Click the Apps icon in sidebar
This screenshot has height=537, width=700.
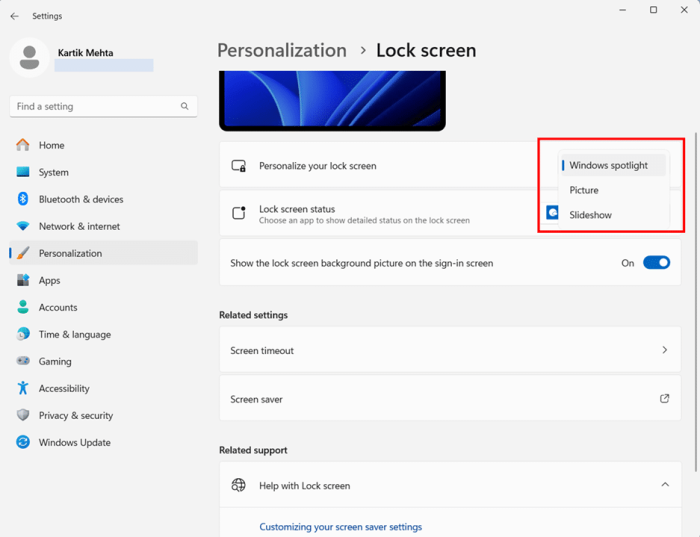pyautogui.click(x=23, y=280)
